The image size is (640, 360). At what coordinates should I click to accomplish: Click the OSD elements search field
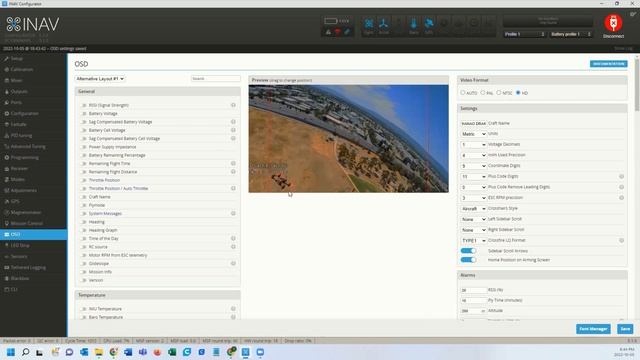point(216,78)
